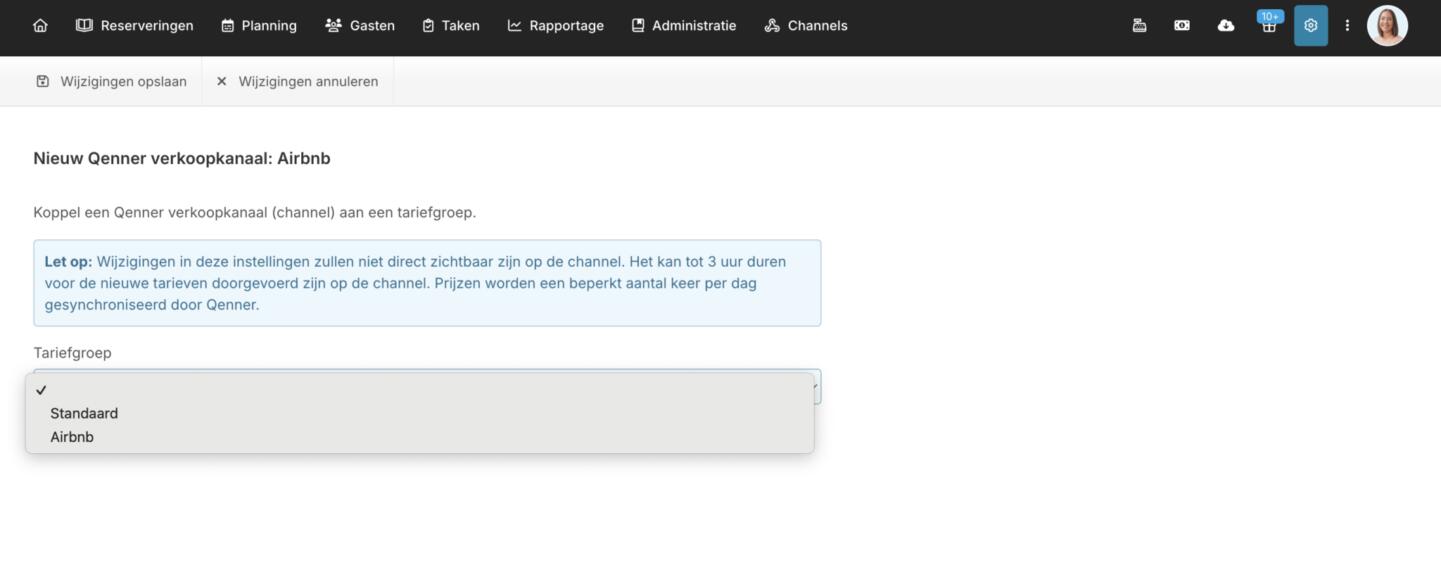Image resolution: width=1441 pixels, height=565 pixels.
Task: Choose Airbnb in the Tariefgroep dropdown
Action: tap(72, 437)
